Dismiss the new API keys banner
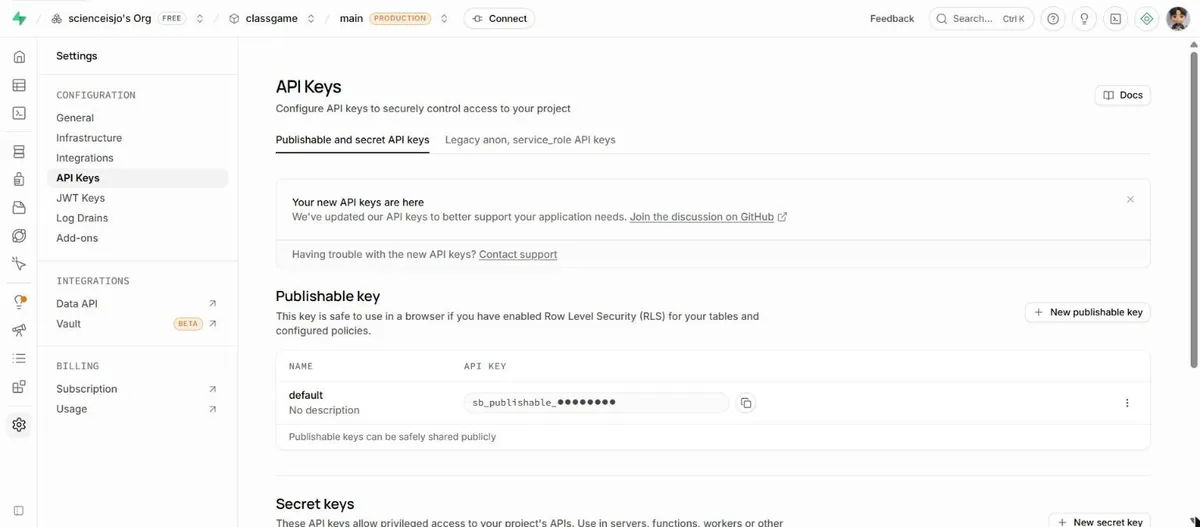The height and width of the screenshot is (527, 1200). [1130, 199]
